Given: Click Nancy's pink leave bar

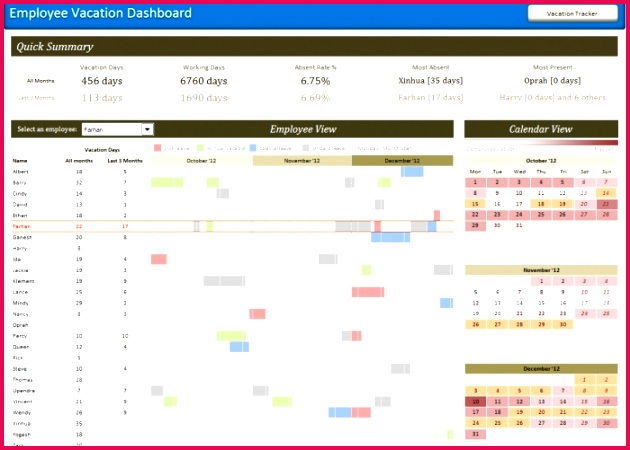Looking at the screenshot, I should pos(258,314).
